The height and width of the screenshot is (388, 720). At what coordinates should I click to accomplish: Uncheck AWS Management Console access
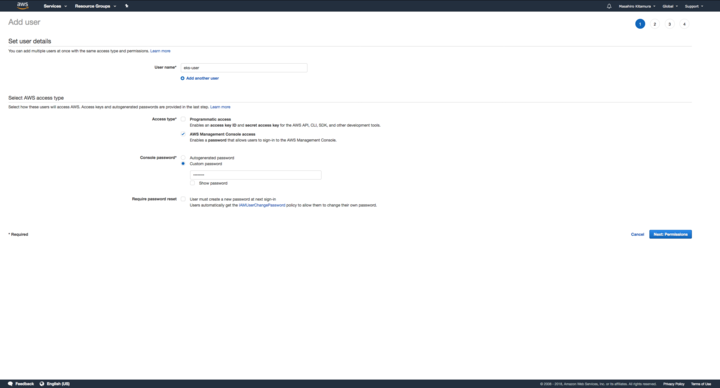point(183,134)
